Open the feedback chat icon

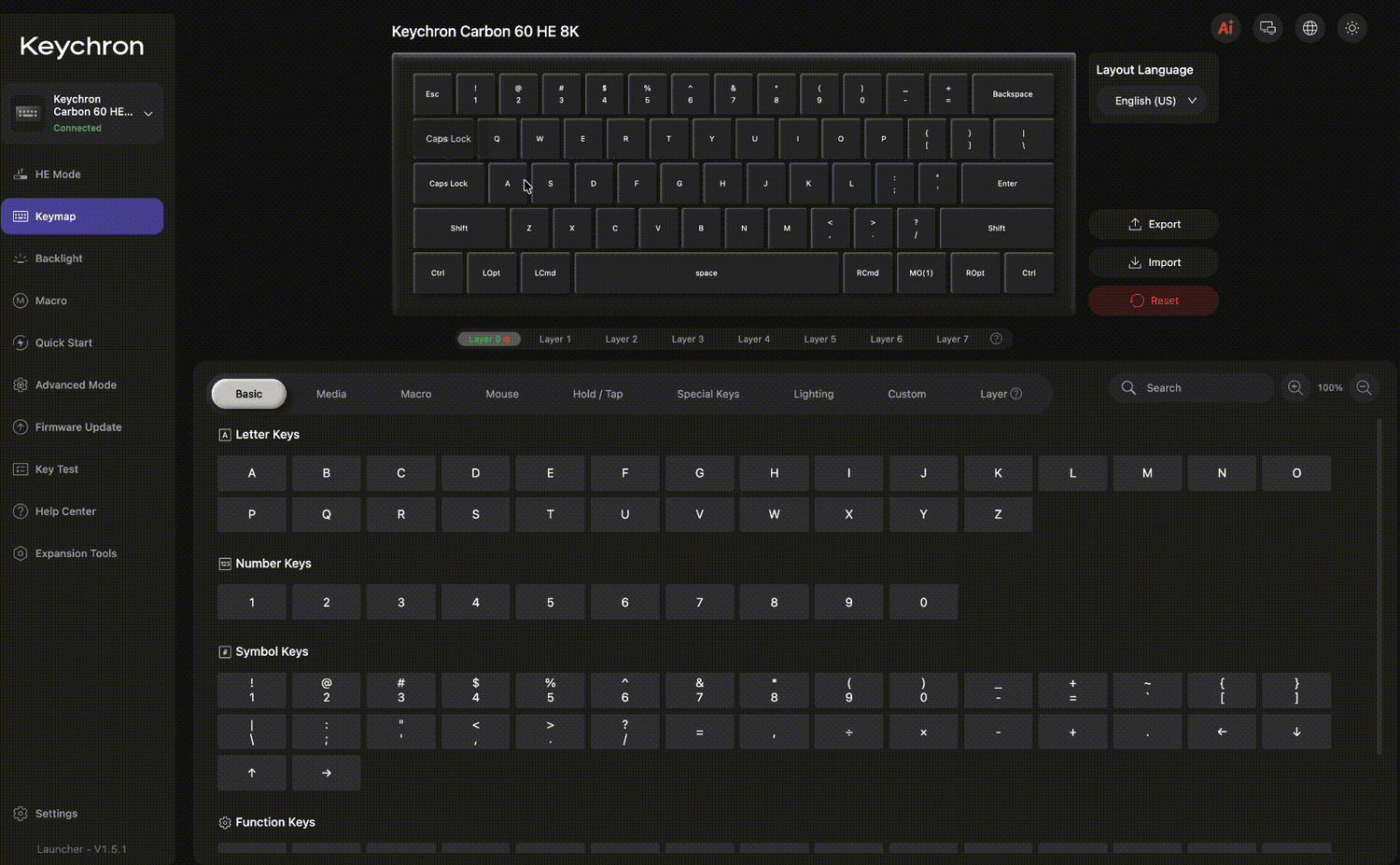pyautogui.click(x=1267, y=28)
